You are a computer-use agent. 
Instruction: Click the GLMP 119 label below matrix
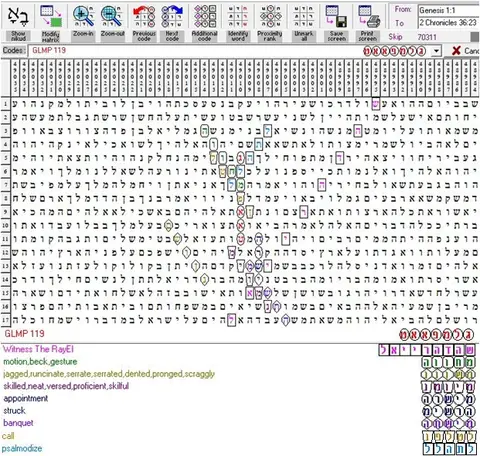click(x=24, y=334)
